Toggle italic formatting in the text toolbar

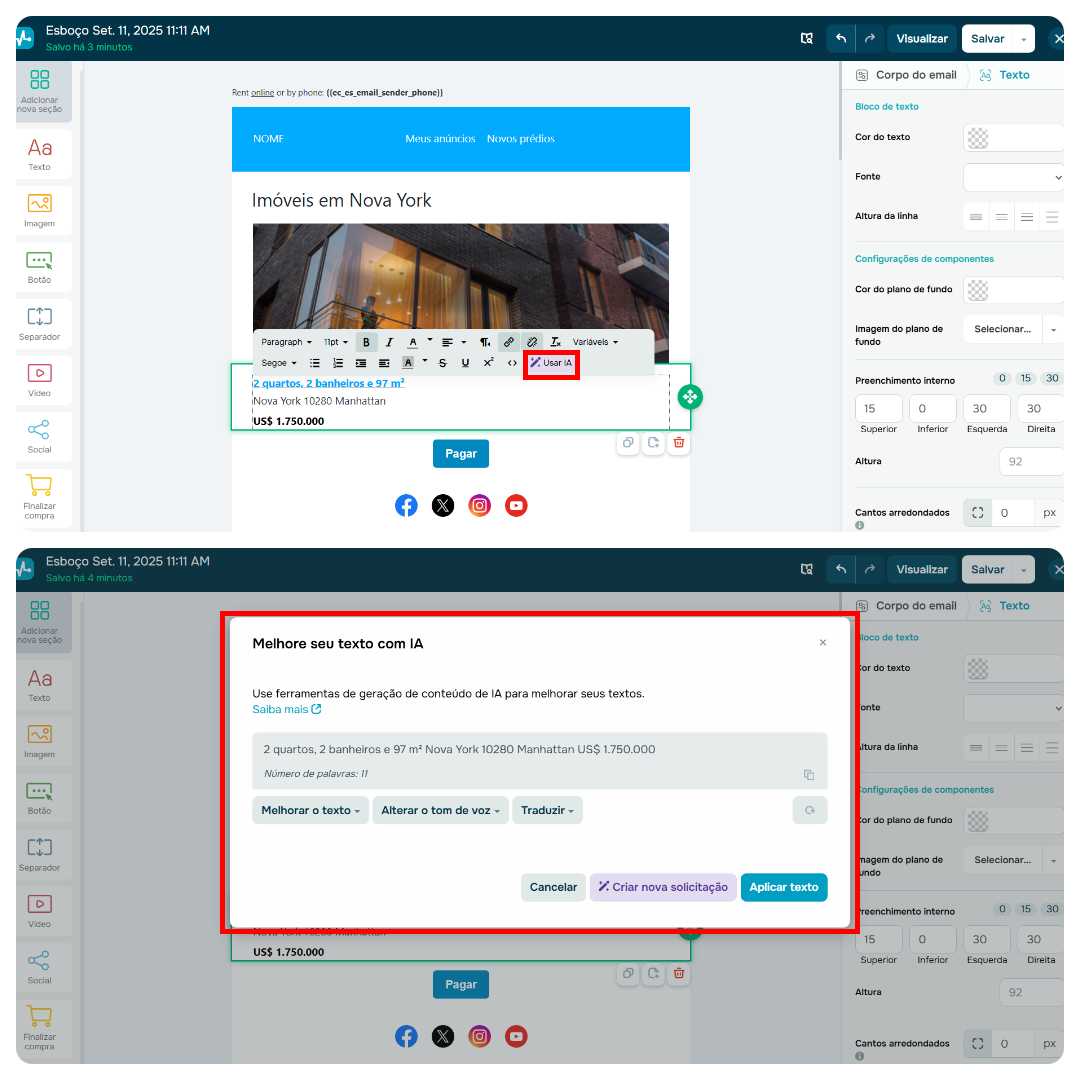388,341
